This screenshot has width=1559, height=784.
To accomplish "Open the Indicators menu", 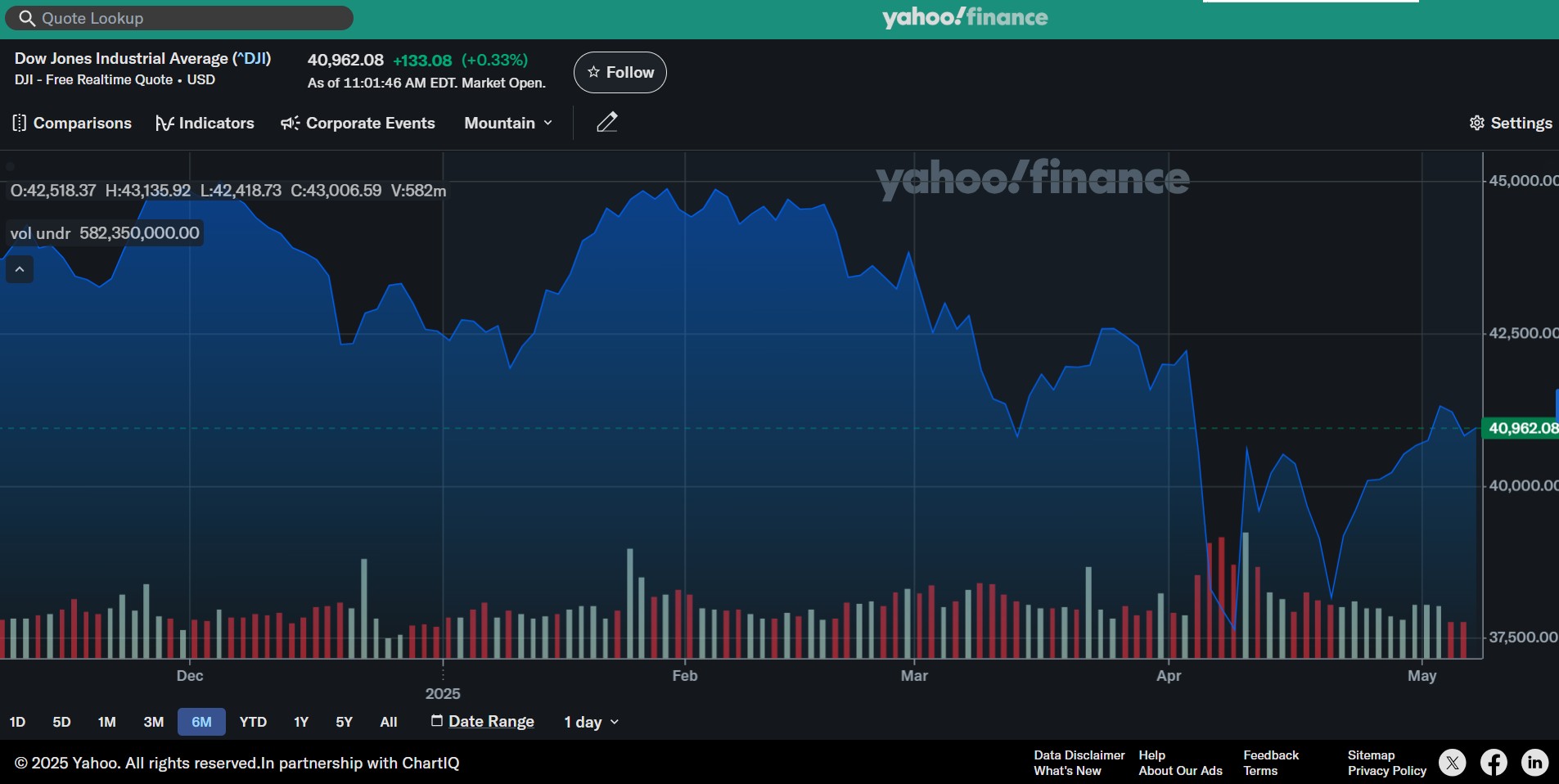I will (x=205, y=123).
